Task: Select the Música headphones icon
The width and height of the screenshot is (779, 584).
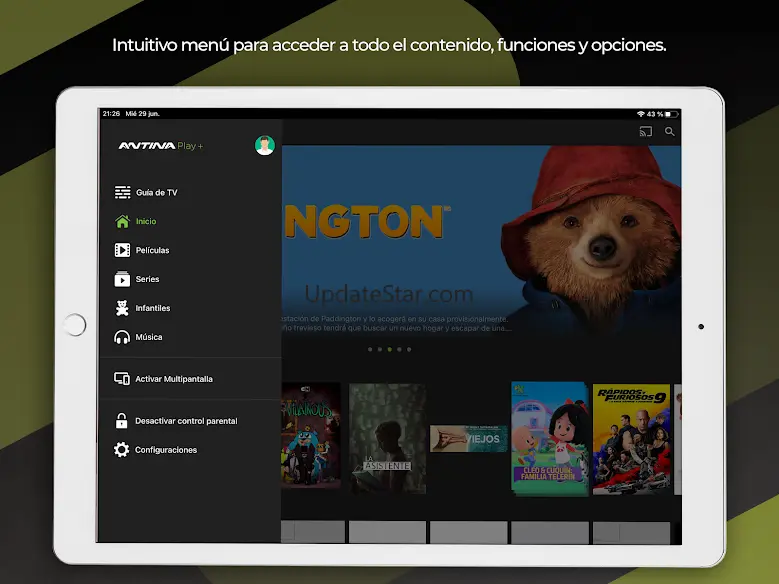Action: pyautogui.click(x=122, y=337)
